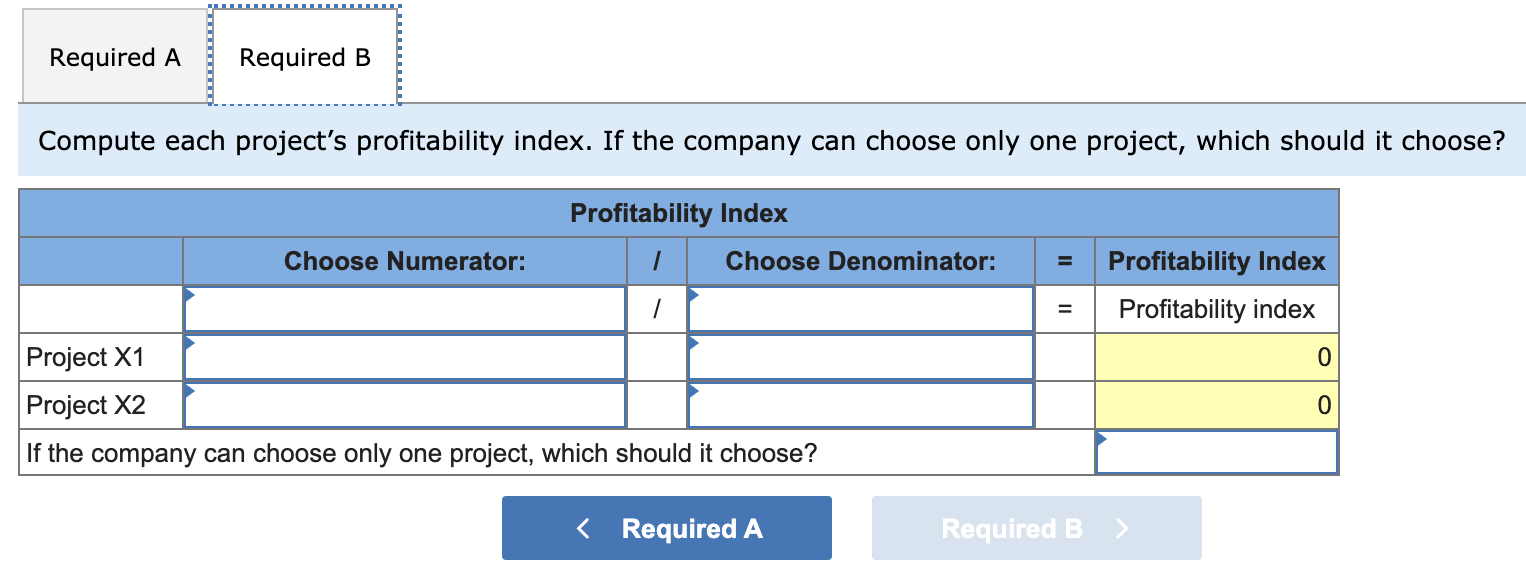Switch to the Required B tab
The height and width of the screenshot is (580, 1526).
coord(303,57)
